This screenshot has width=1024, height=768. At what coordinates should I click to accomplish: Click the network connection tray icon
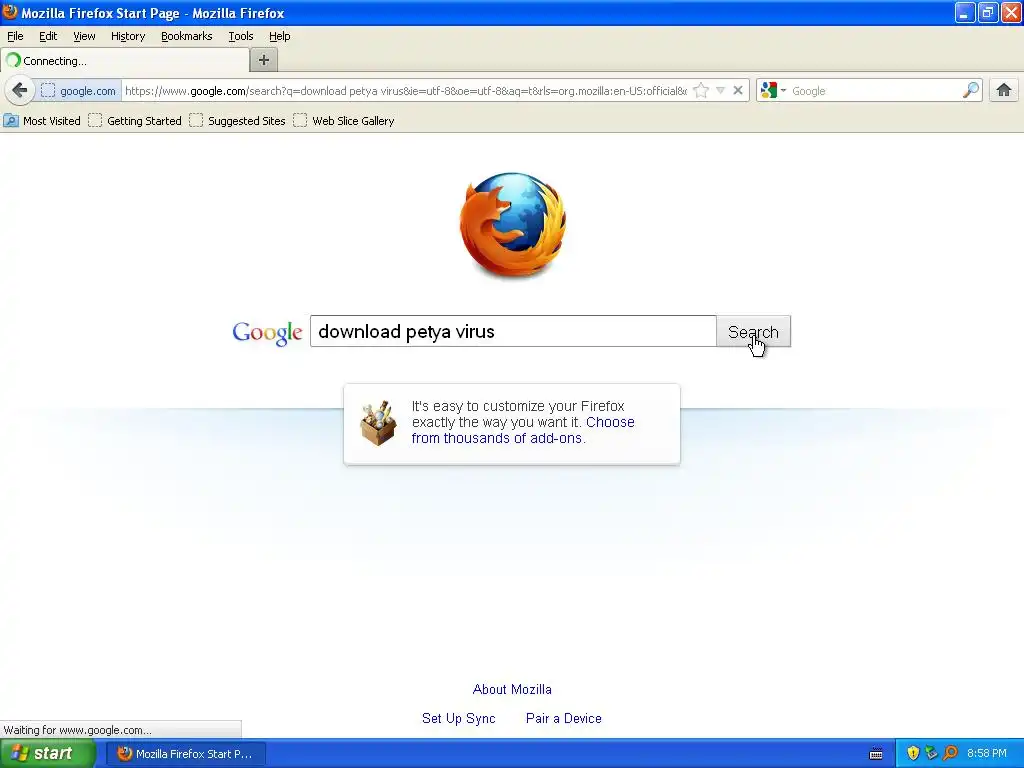pos(931,753)
